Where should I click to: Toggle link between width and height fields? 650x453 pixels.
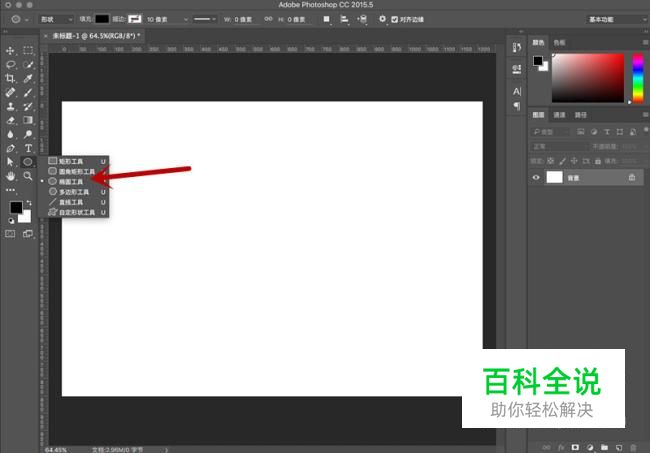(x=271, y=19)
